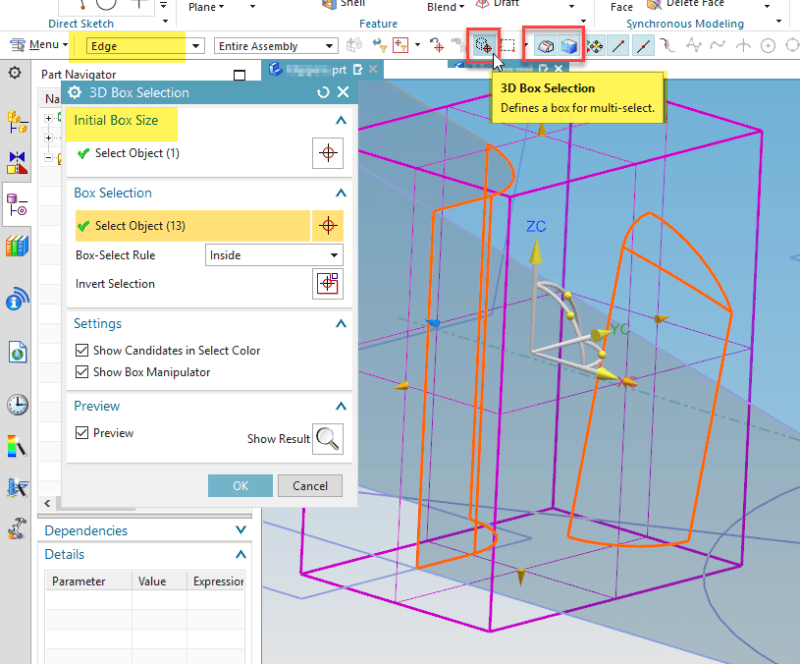Open the Direct Sketch group options

pyautogui.click(x=165, y=21)
